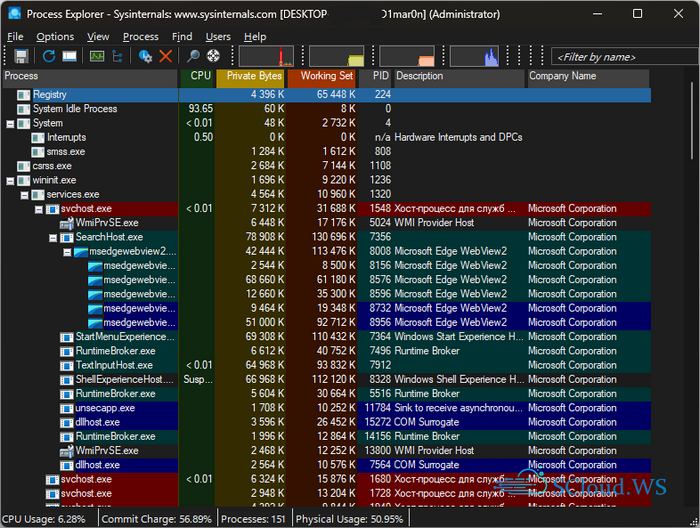Collapse the wininit.exe tree node
Viewport: 700px width, 528px height.
pos(10,180)
